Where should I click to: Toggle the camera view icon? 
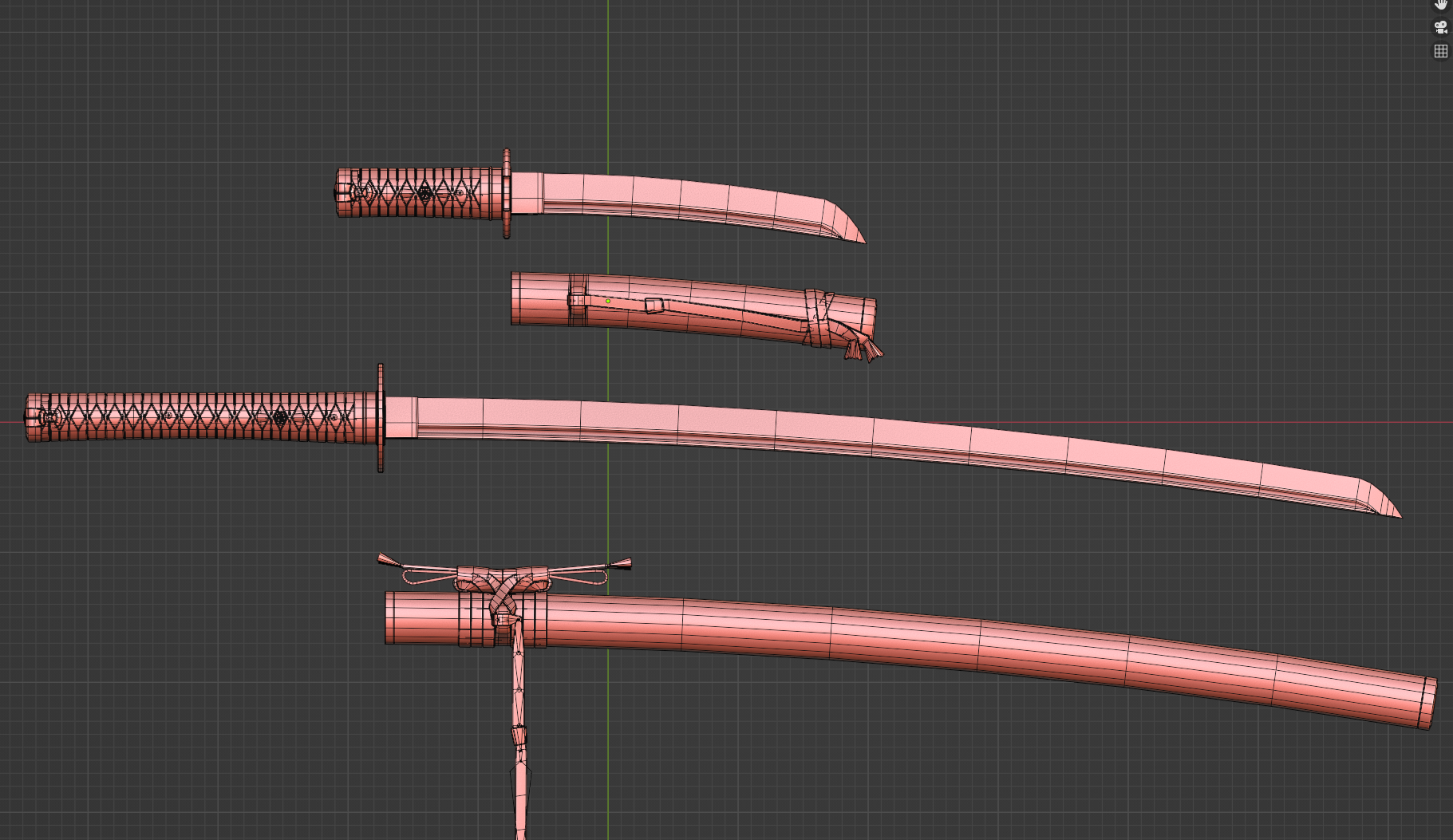point(1440,27)
